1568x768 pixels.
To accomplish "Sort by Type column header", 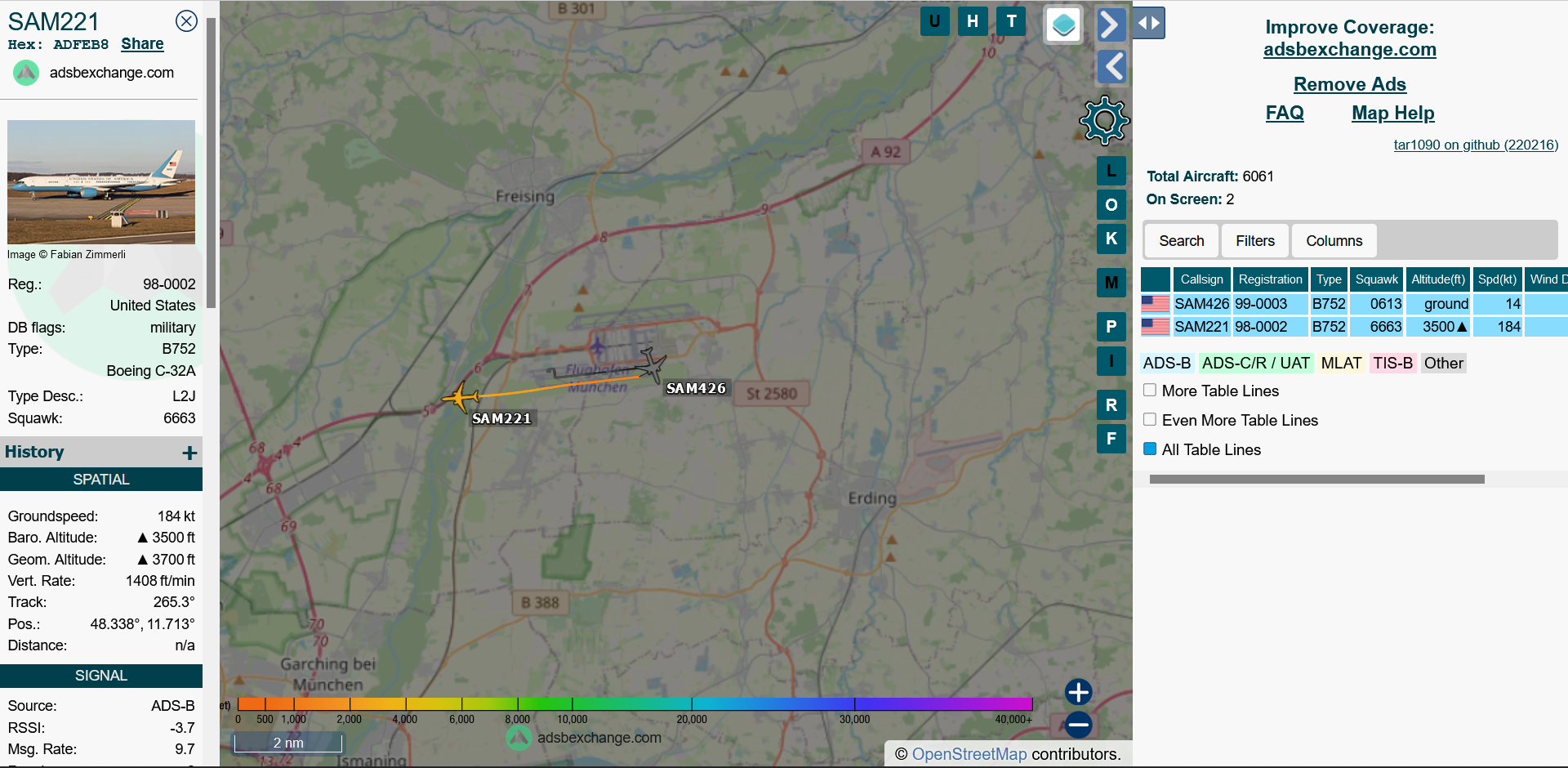I will [1329, 279].
